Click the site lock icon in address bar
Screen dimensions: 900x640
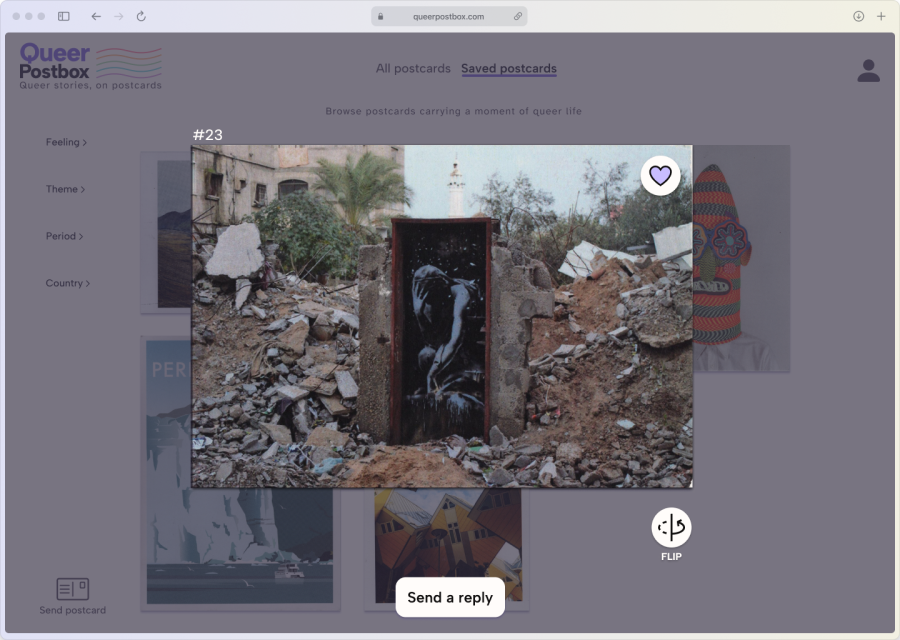[381, 17]
